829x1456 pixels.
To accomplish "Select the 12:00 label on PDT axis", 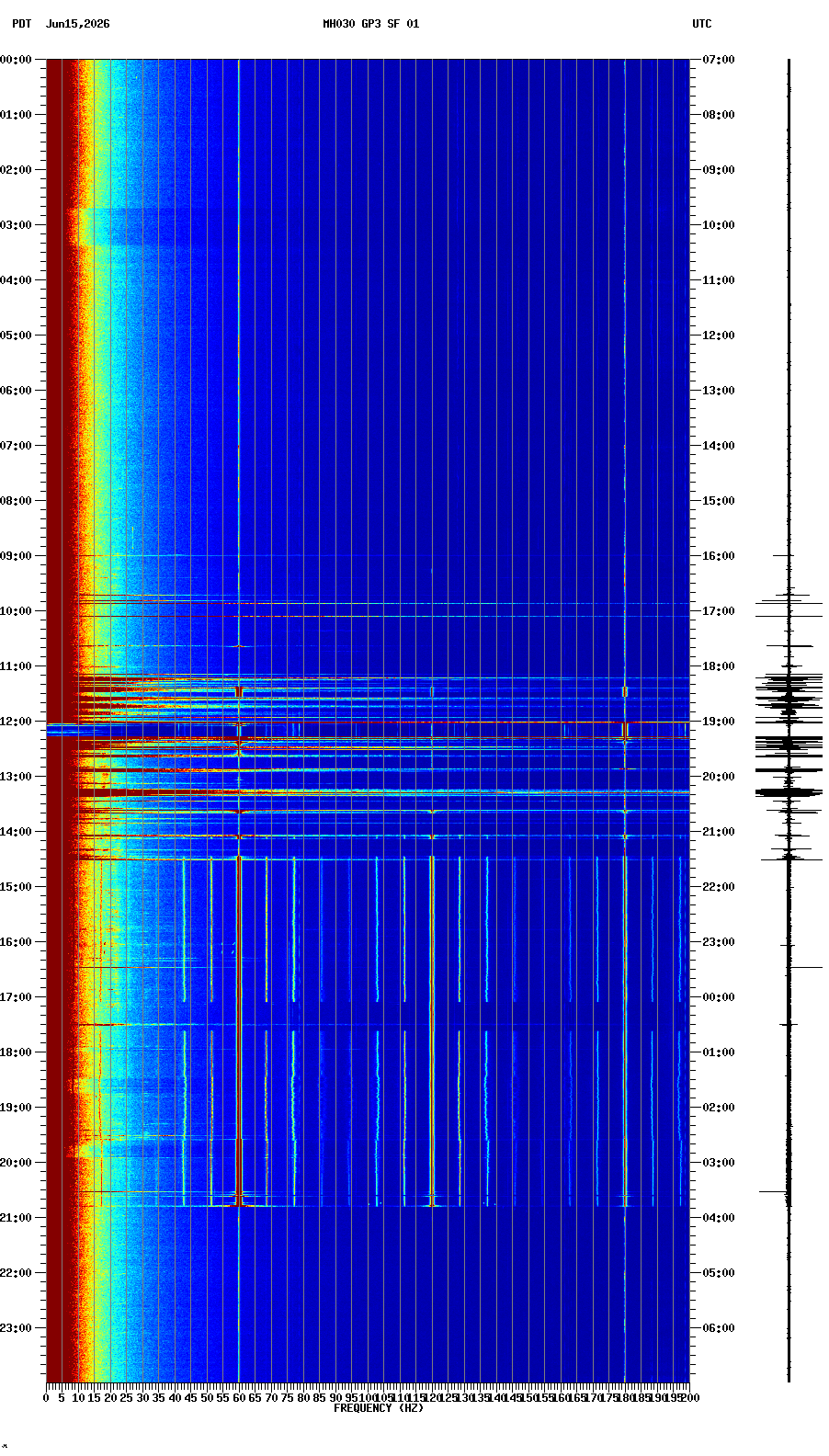I will click(x=16, y=722).
